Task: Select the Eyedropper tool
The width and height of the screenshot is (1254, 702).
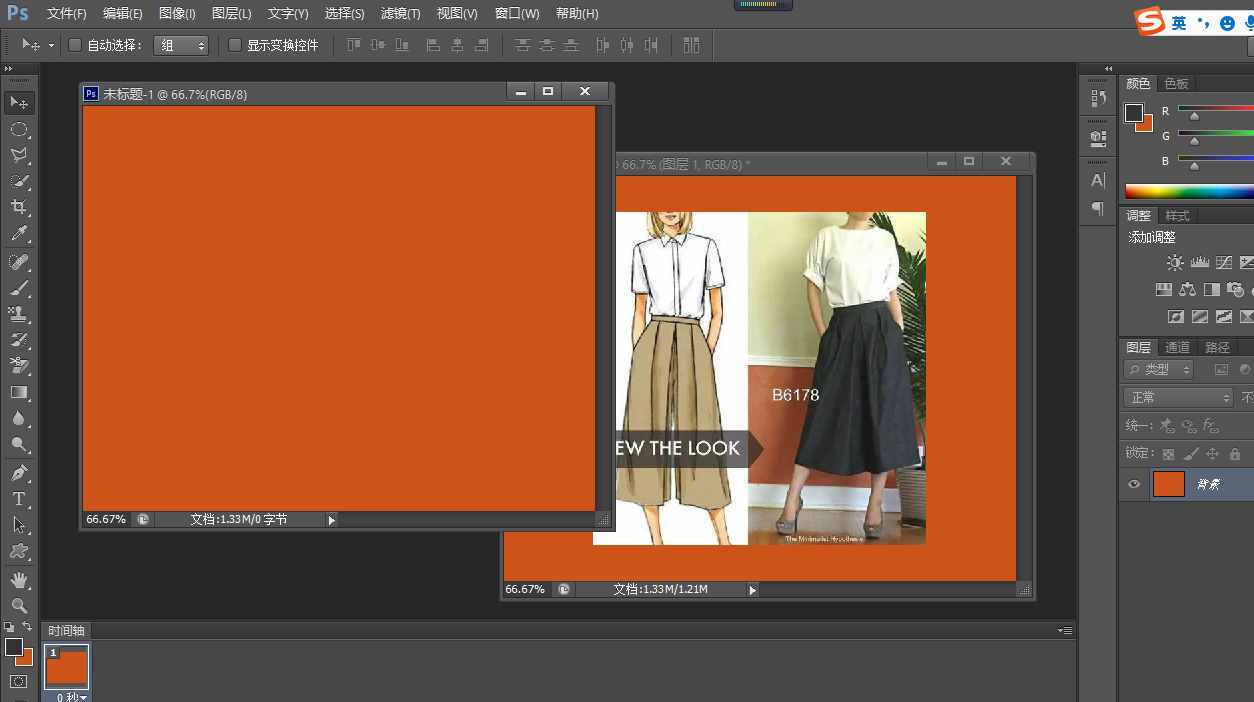Action: coord(19,234)
